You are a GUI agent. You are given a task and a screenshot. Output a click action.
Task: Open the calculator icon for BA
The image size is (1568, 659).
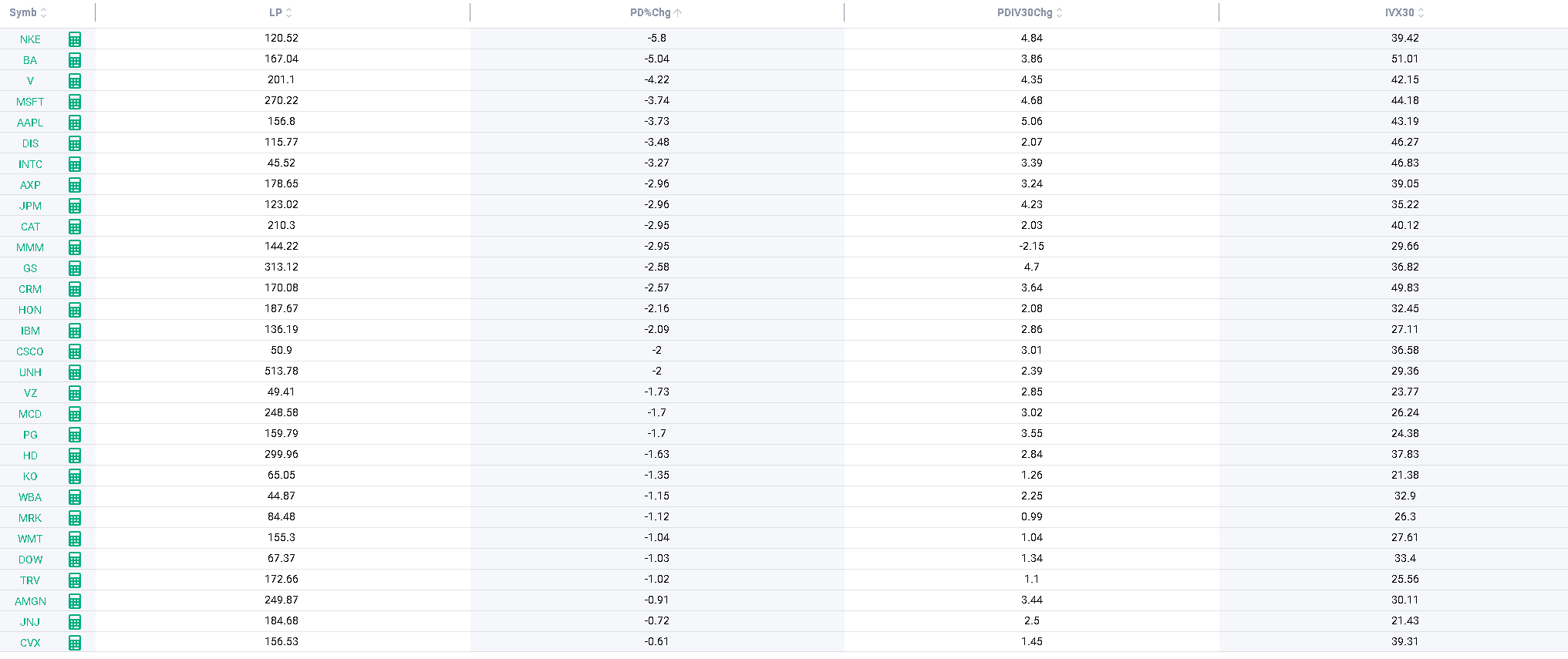coord(75,60)
